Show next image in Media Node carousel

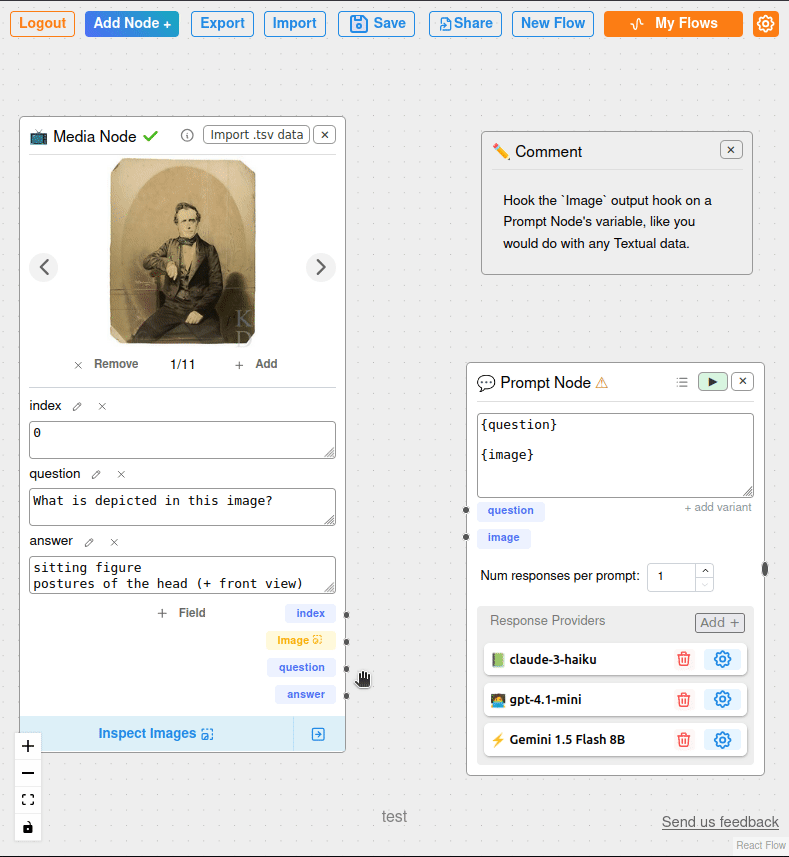point(320,267)
